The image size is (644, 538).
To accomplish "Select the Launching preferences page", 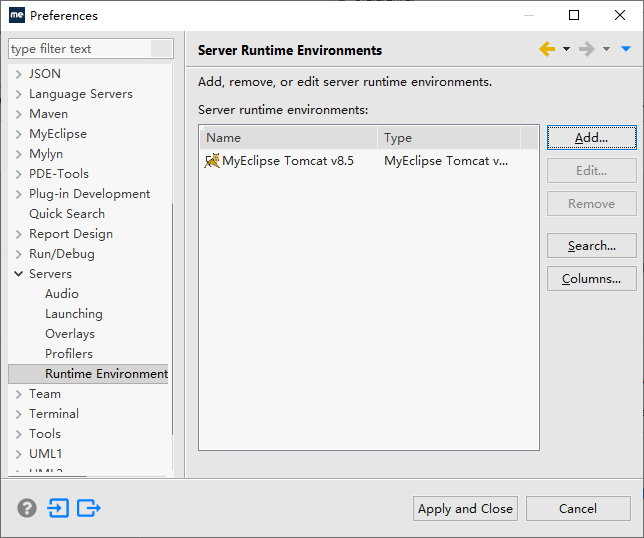I will [x=73, y=314].
